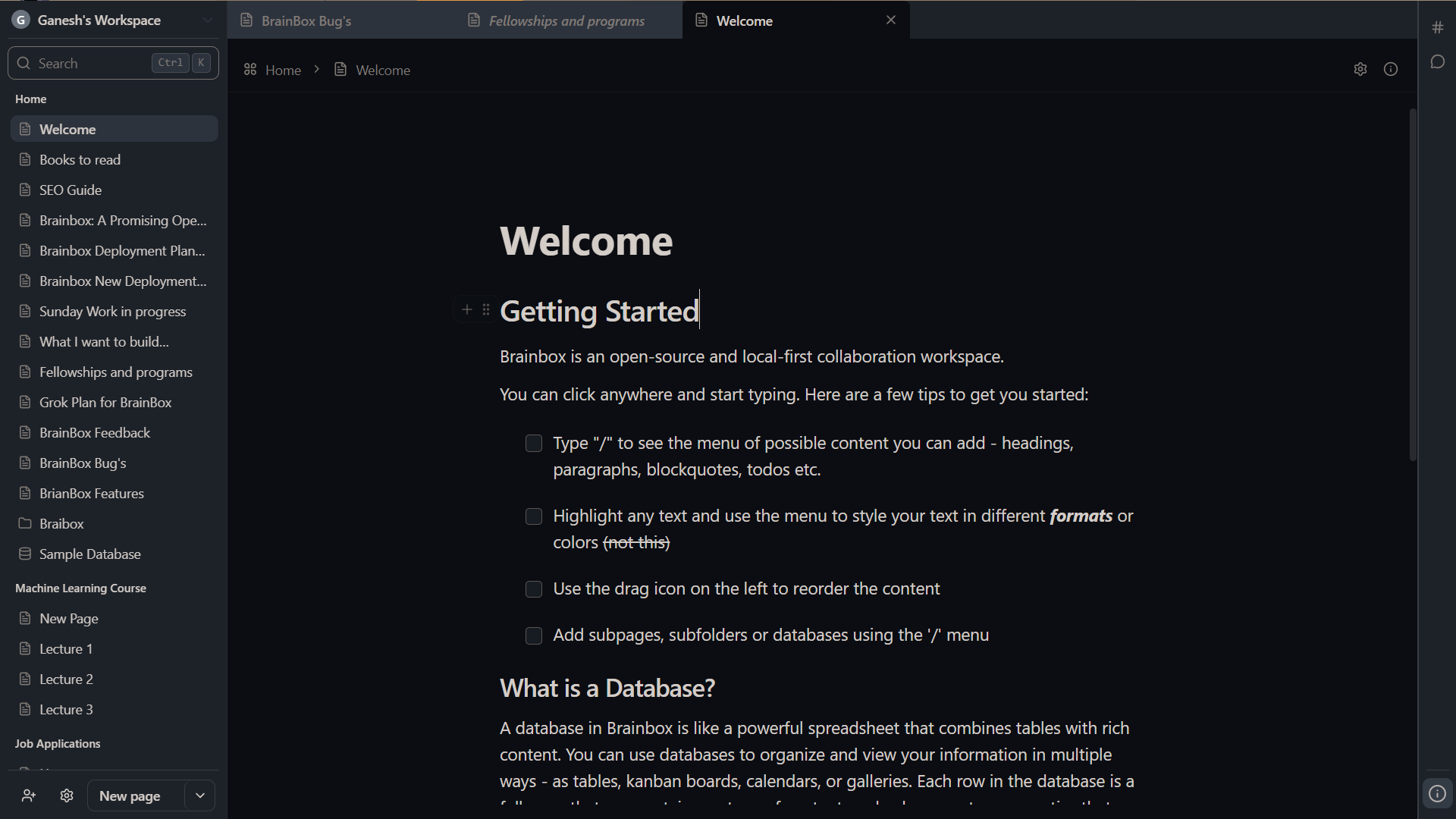Click the info icon next to settings gear
Image resolution: width=1456 pixels, height=819 pixels.
1391,69
